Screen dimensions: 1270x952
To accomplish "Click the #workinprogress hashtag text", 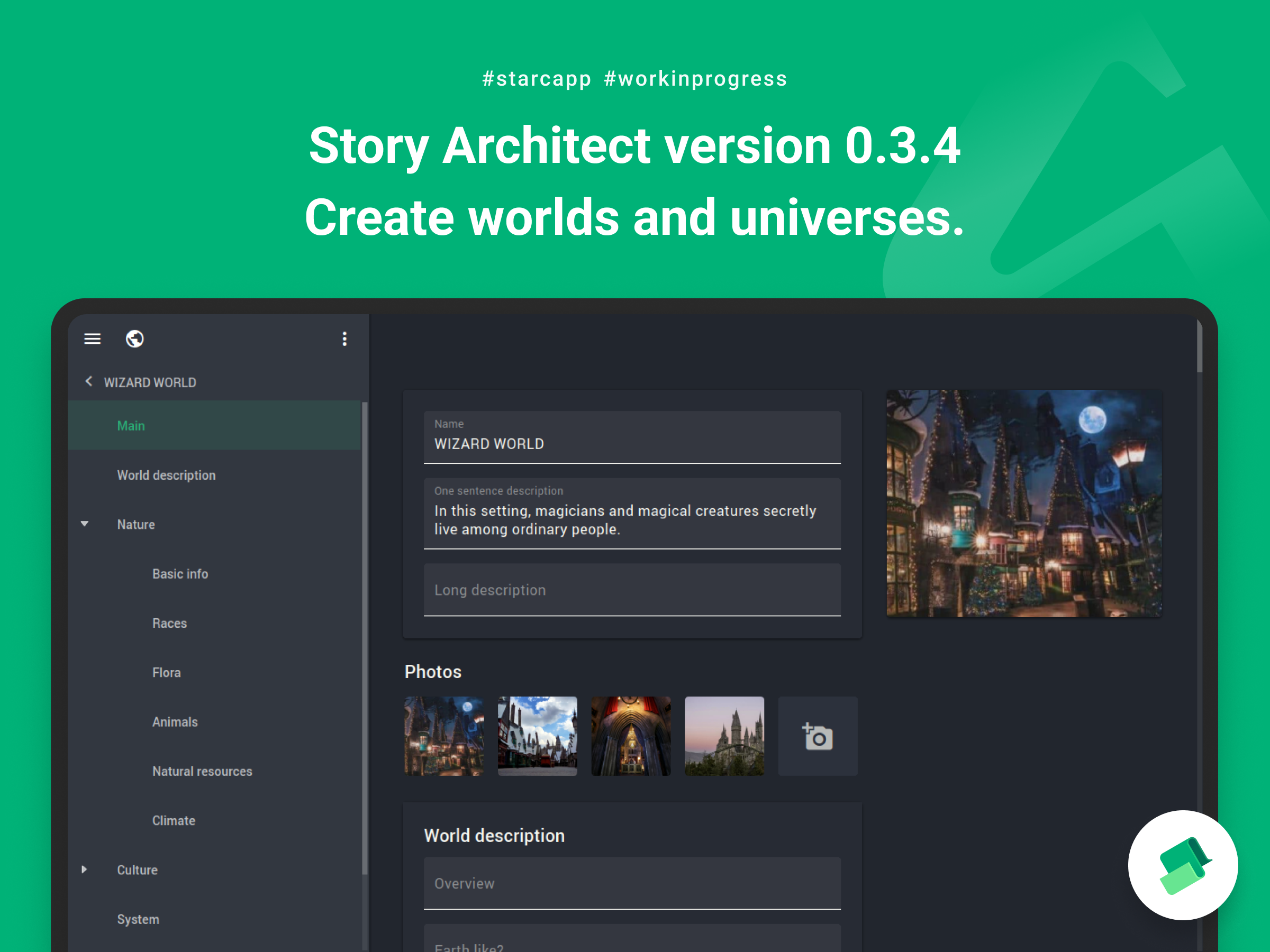I will 696,79.
